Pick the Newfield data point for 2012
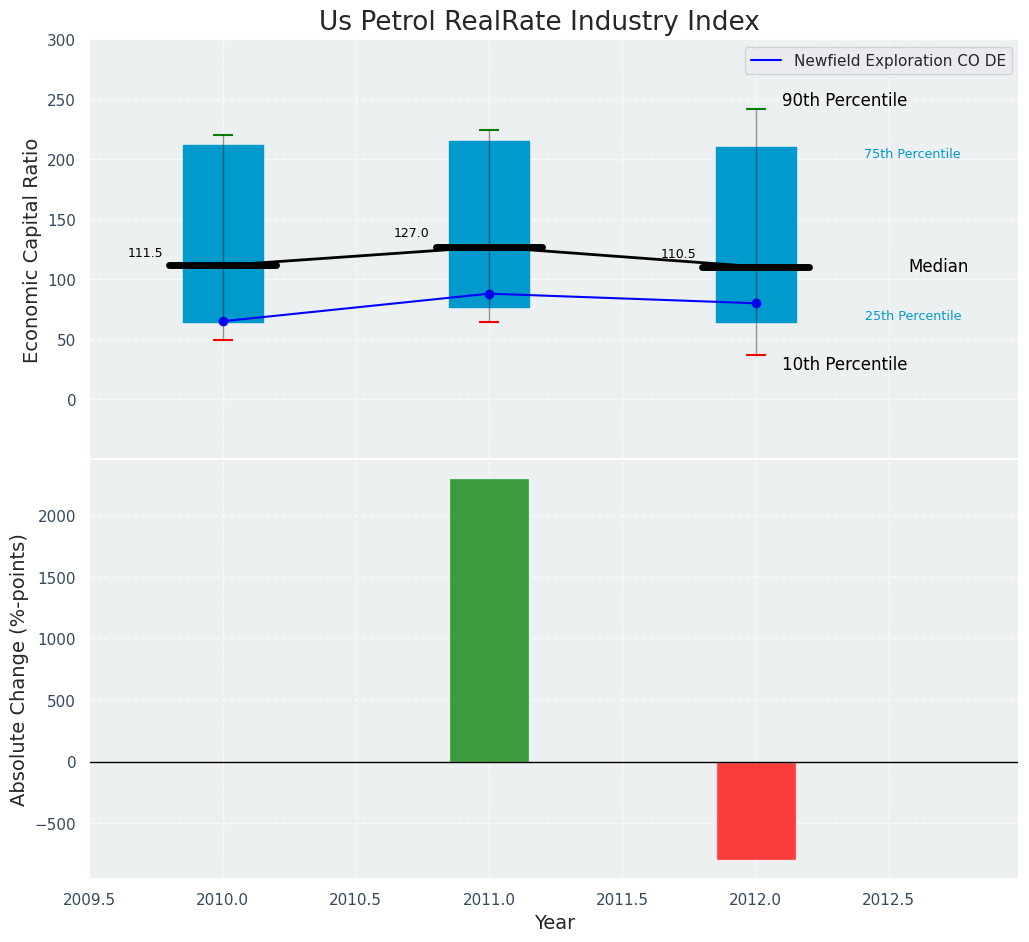1029x942 pixels. [x=756, y=303]
